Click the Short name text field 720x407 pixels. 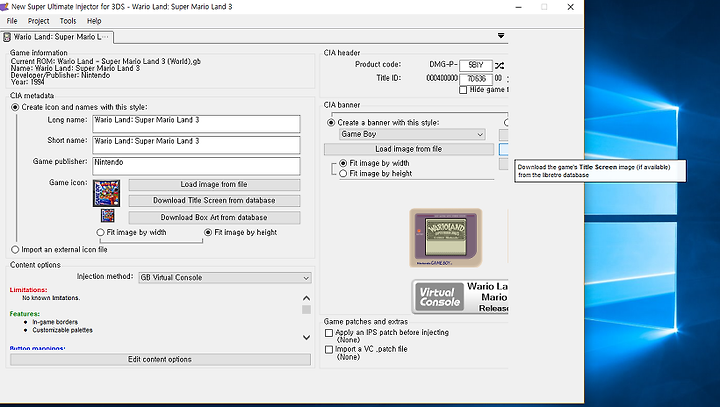pyautogui.click(x=197, y=145)
